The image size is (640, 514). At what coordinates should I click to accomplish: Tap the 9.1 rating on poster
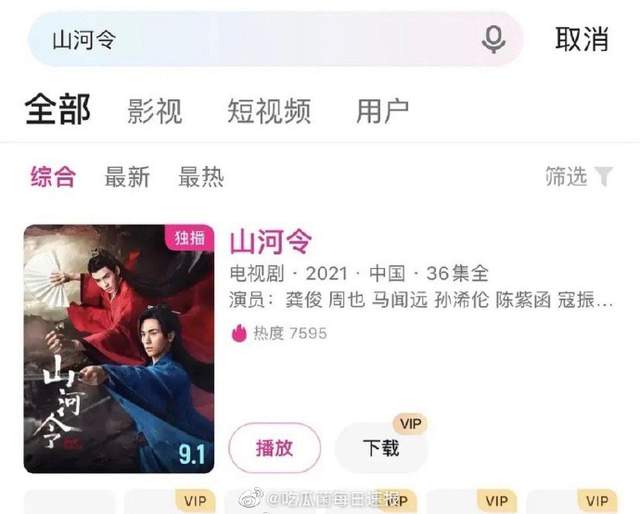(x=192, y=454)
